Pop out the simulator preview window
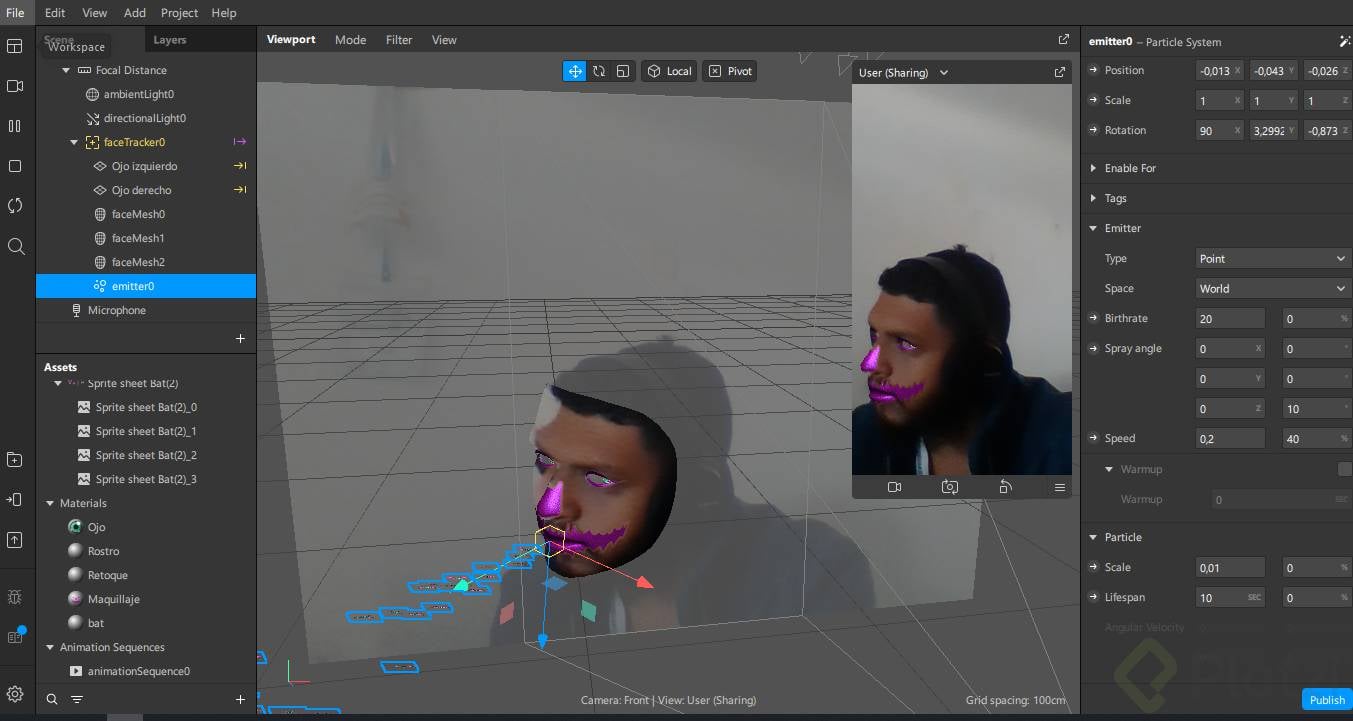Viewport: 1353px width, 721px height. [1059, 72]
